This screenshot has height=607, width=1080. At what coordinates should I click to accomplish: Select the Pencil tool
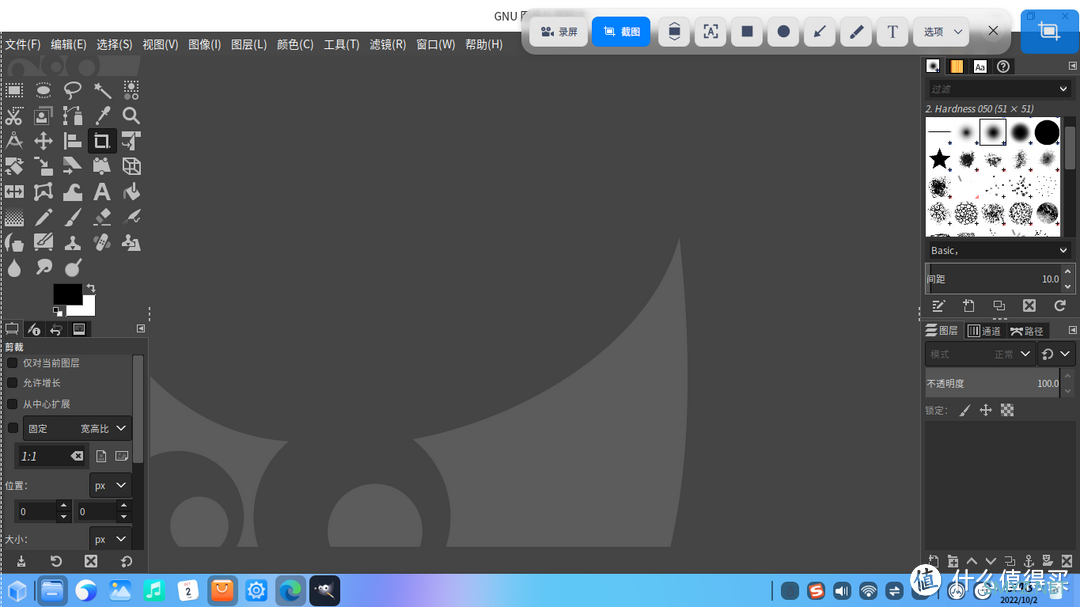click(x=43, y=218)
